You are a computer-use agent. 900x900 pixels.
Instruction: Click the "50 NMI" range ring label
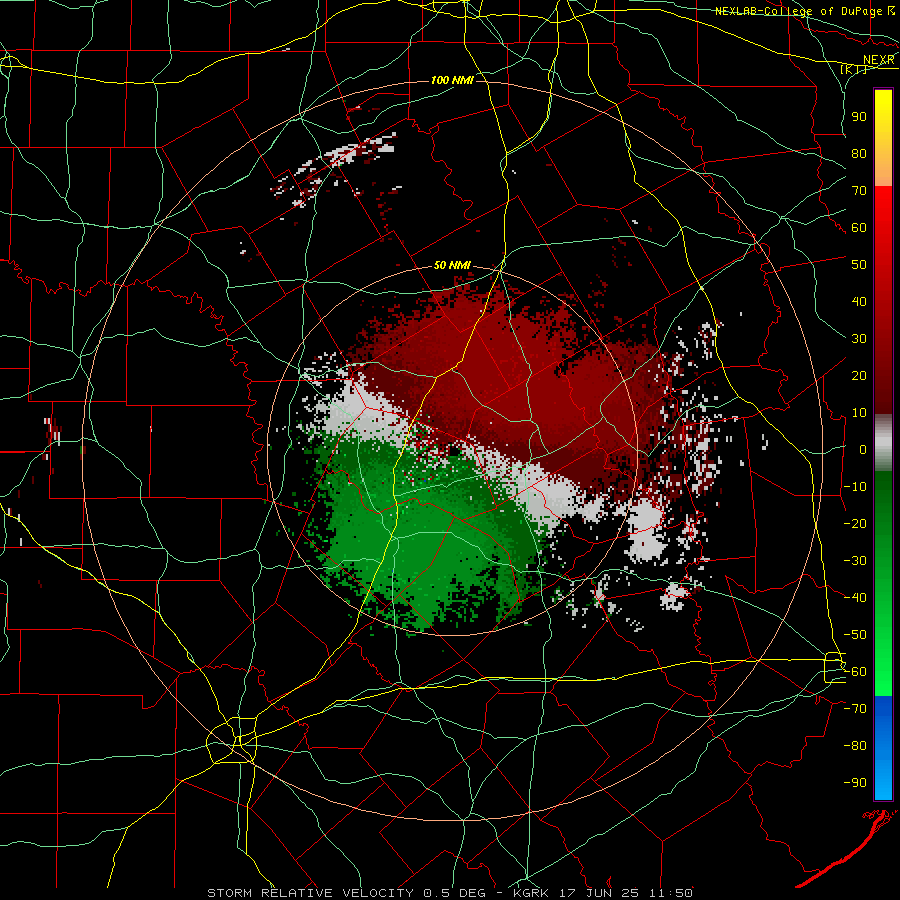click(452, 265)
